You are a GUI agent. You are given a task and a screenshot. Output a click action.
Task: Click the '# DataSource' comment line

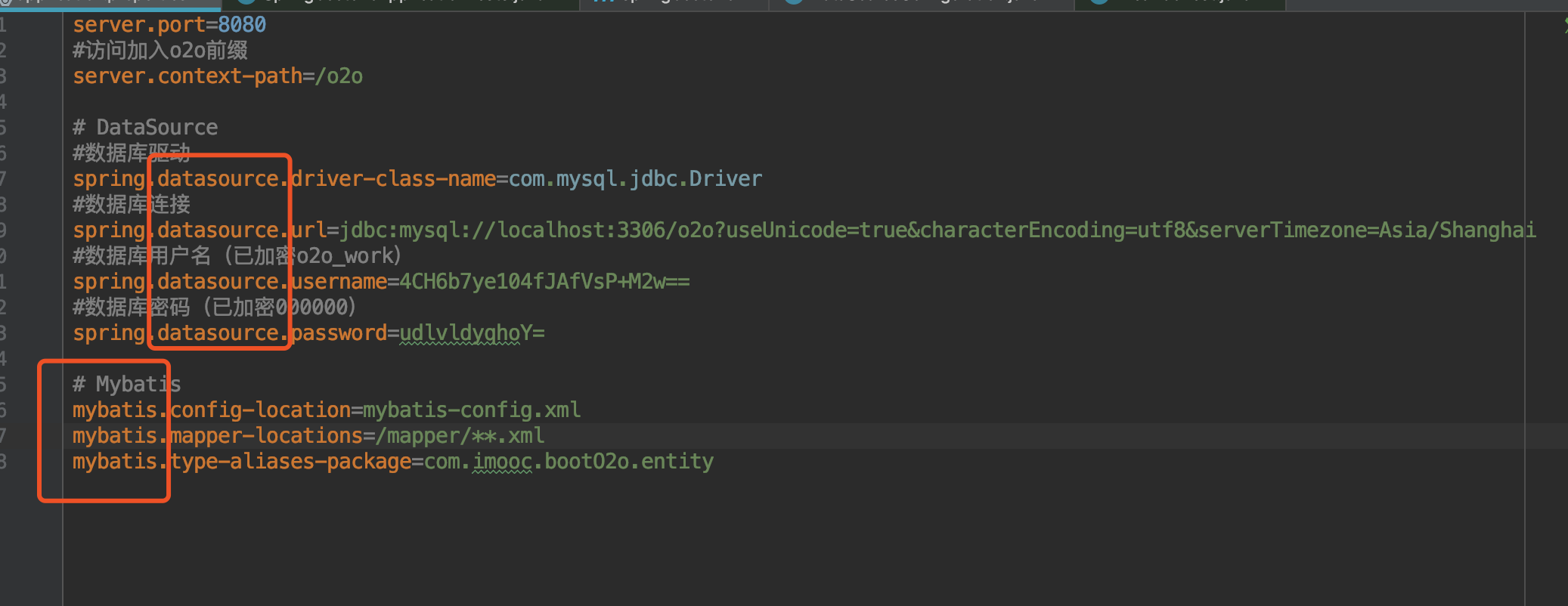145,127
